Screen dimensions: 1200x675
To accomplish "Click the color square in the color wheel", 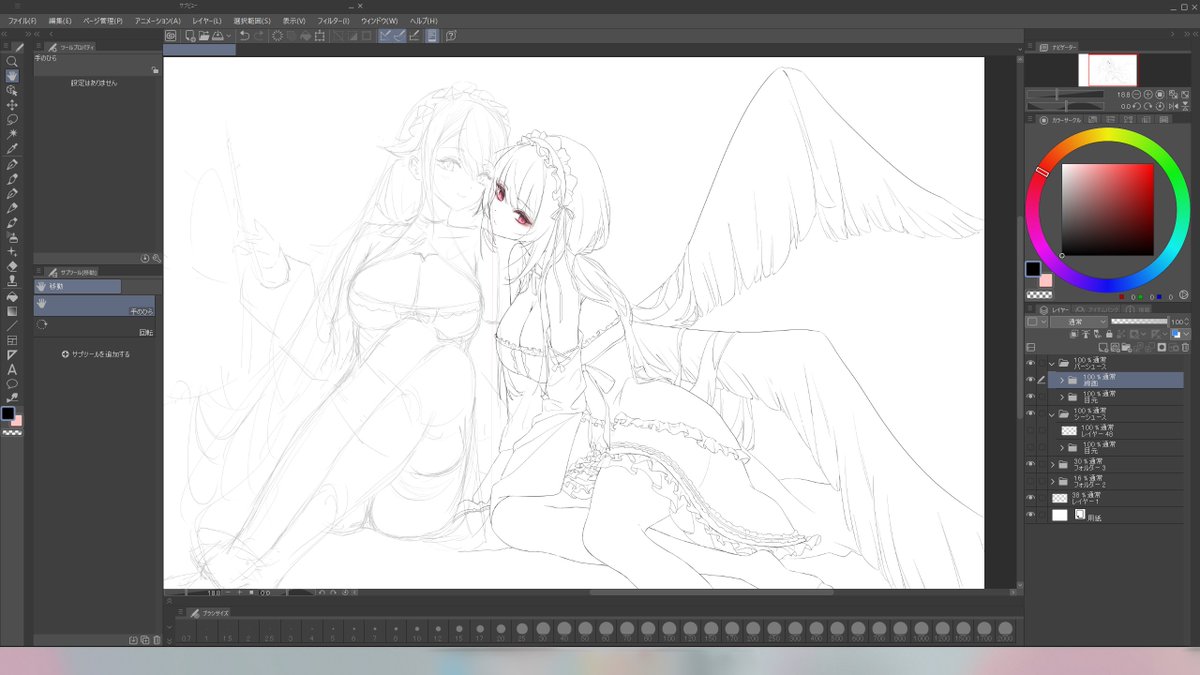I will (1107, 210).
